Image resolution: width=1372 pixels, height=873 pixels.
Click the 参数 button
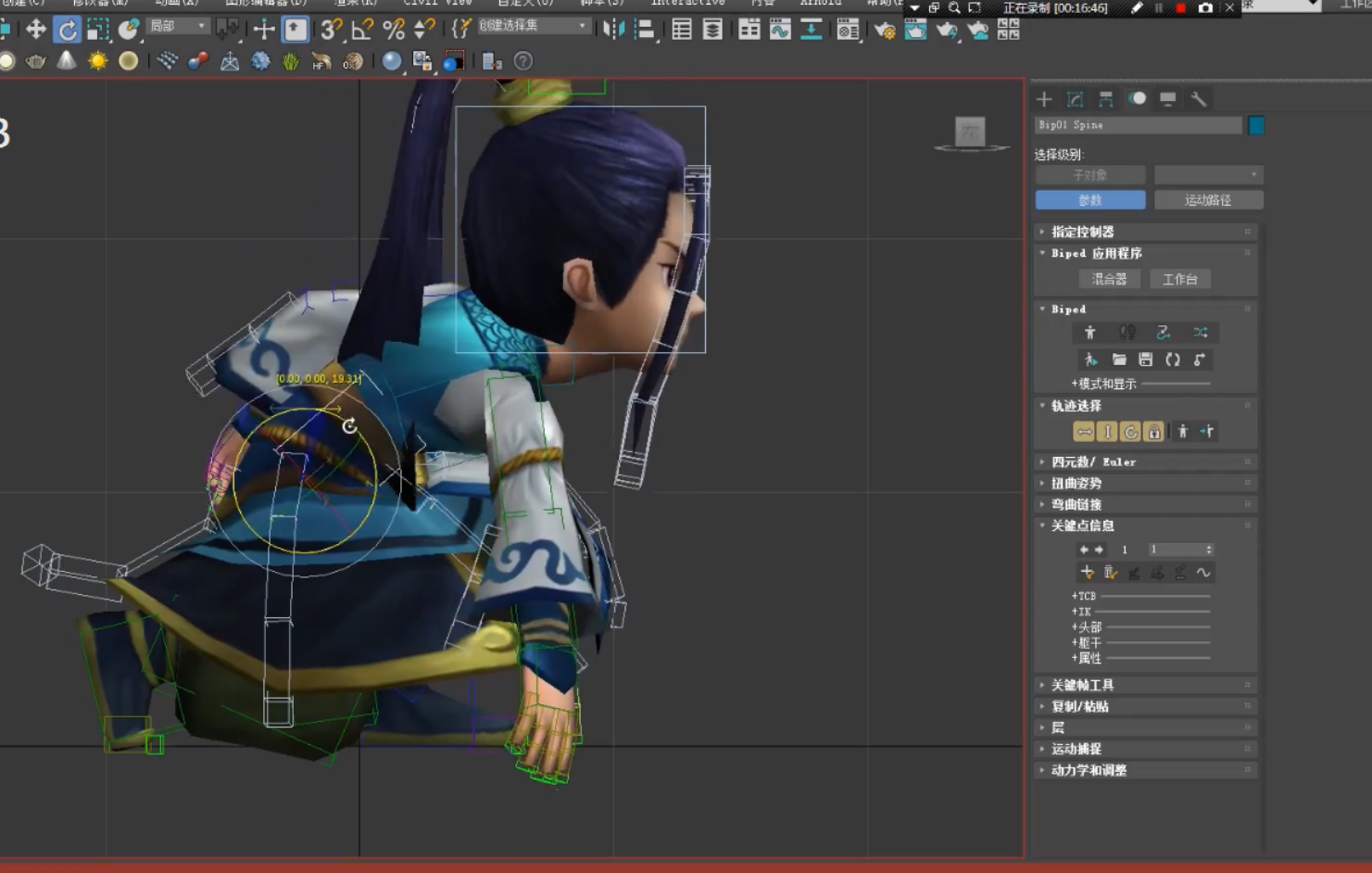1090,200
